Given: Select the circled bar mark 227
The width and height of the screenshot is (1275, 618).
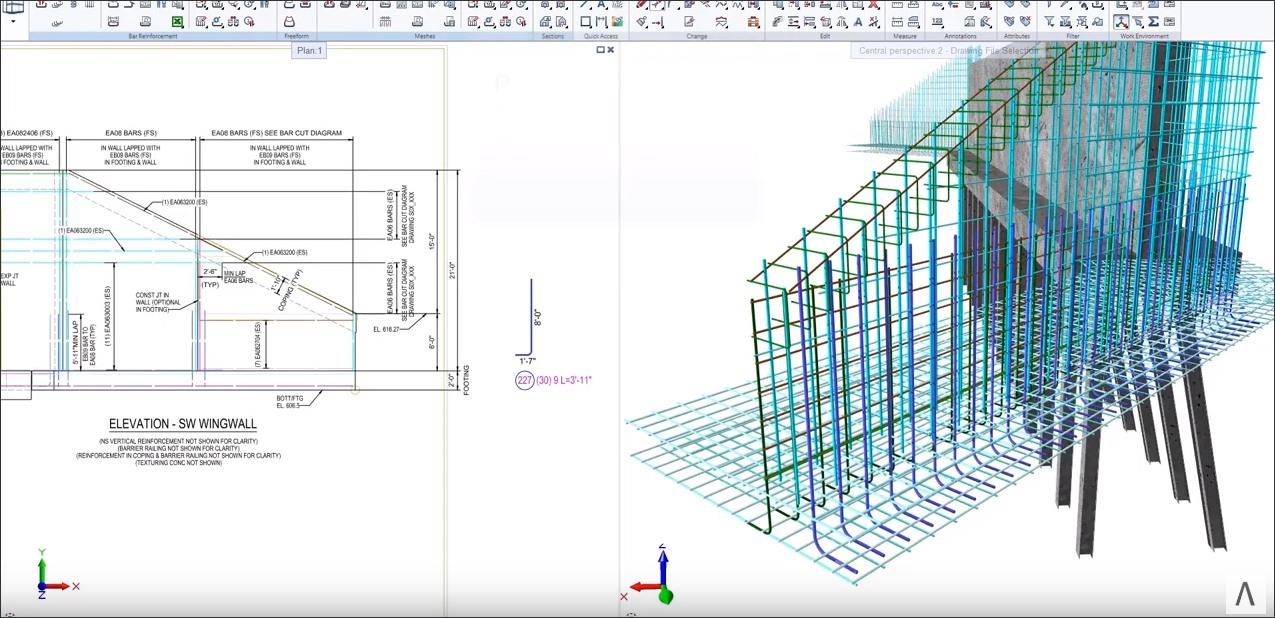Looking at the screenshot, I should coord(525,380).
